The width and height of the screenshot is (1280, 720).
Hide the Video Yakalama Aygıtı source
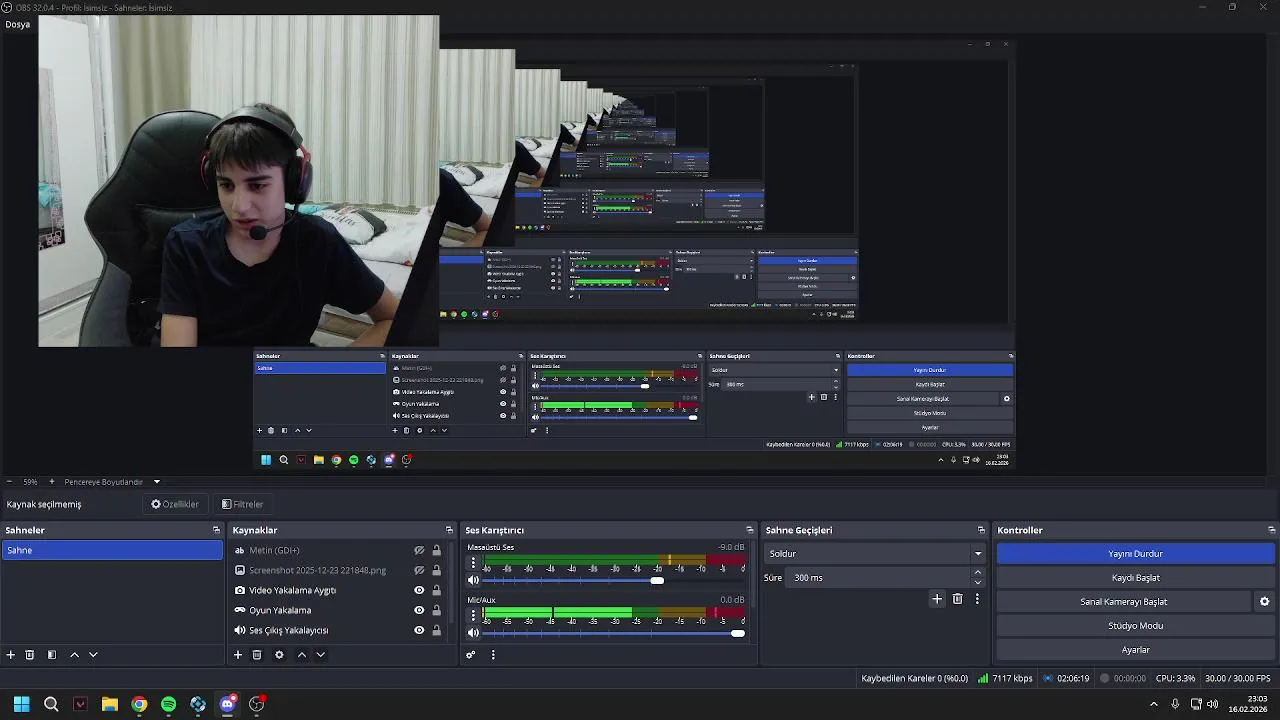click(420, 590)
